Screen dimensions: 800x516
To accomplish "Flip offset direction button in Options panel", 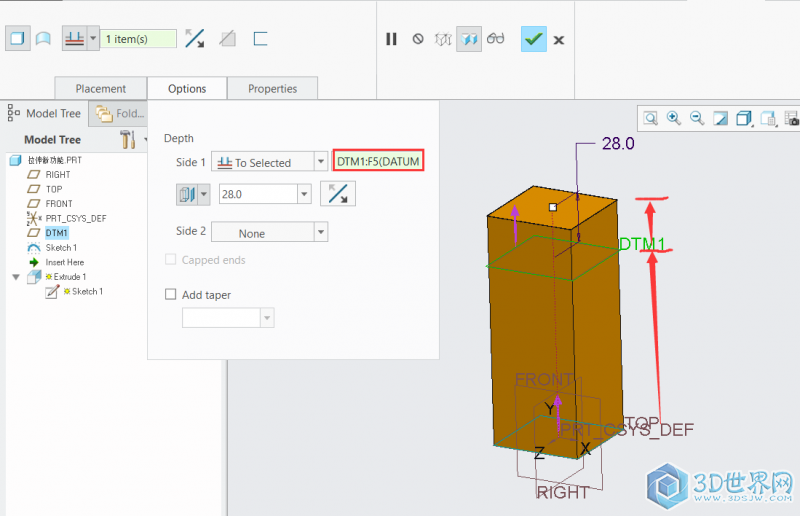I will [338, 194].
